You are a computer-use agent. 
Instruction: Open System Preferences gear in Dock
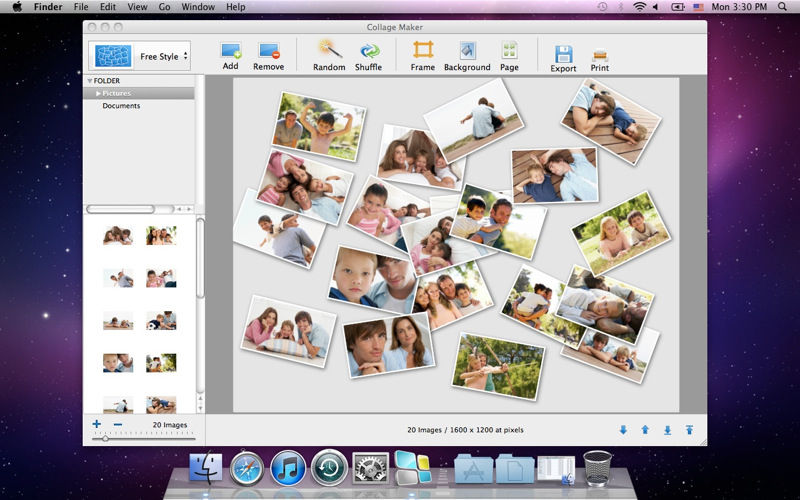pyautogui.click(x=370, y=468)
